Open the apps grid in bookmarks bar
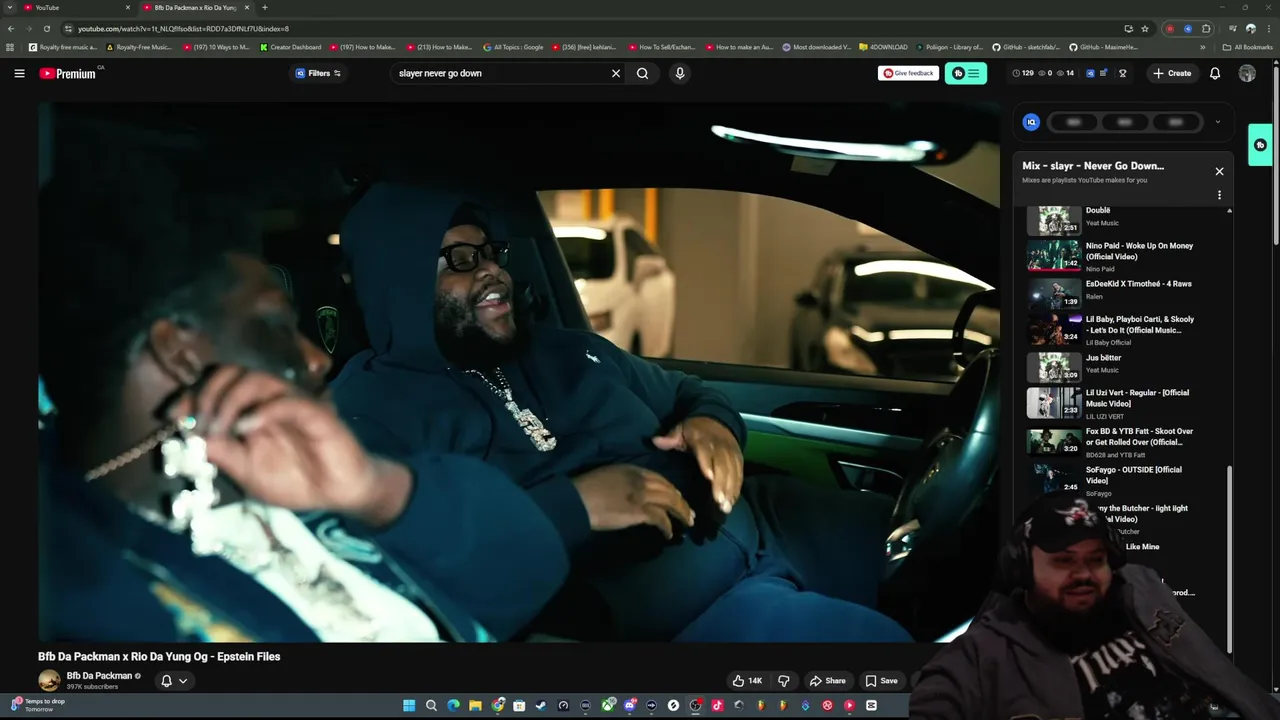 10,47
